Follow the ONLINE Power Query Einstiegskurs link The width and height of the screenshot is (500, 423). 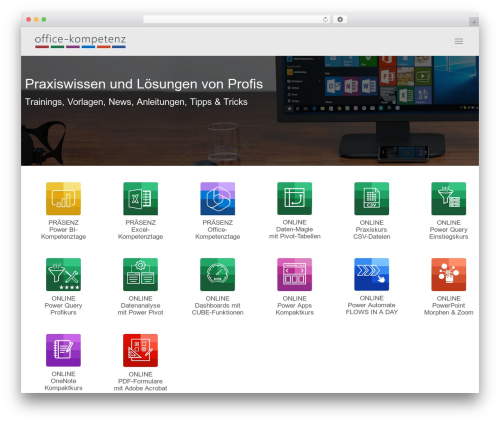pos(448,229)
